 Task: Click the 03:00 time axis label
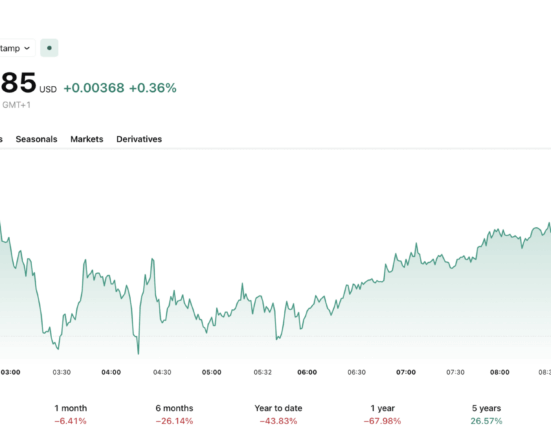click(11, 372)
